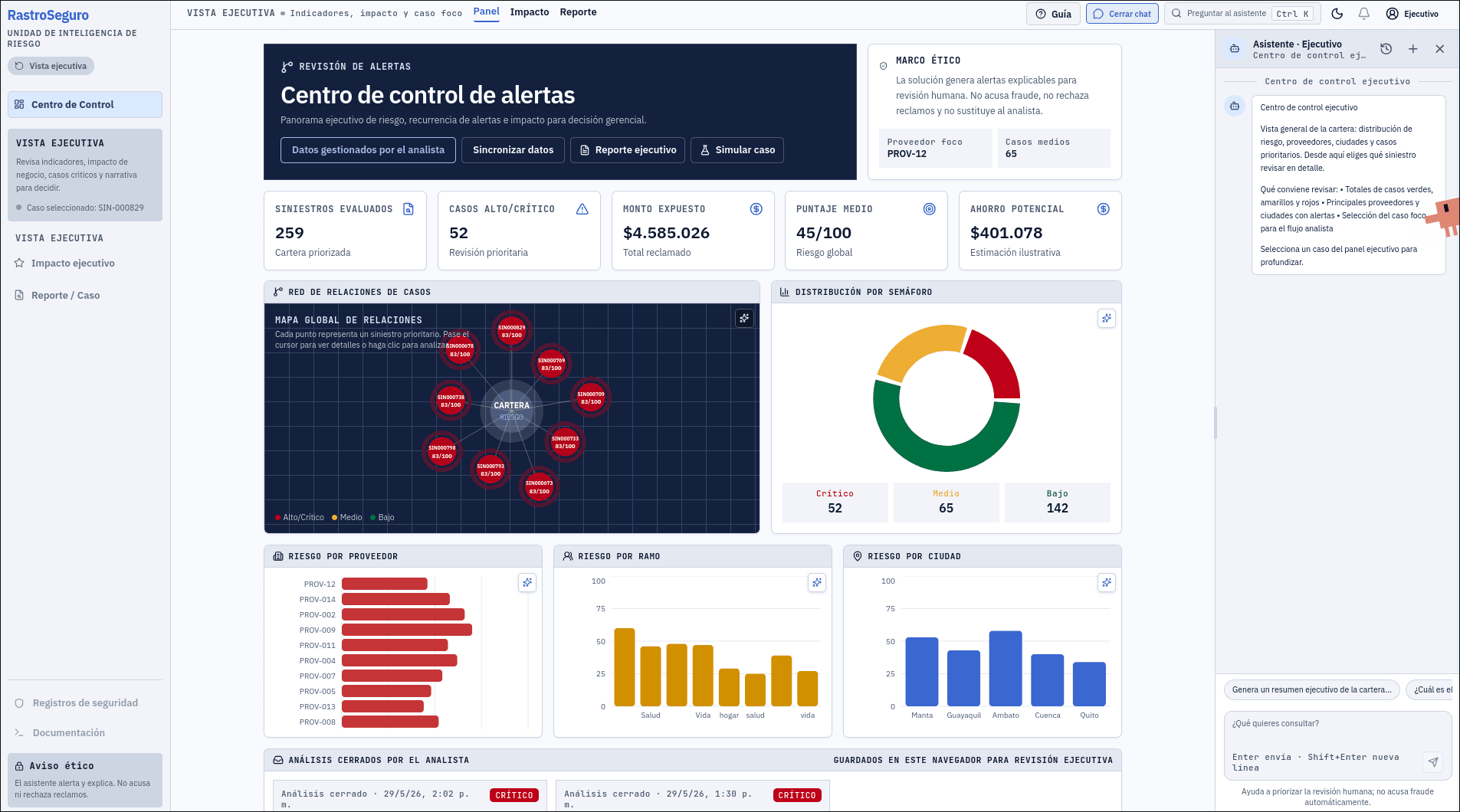Click the CARTERA center node
Image resolution: width=1460 pixels, height=812 pixels.
click(512, 411)
